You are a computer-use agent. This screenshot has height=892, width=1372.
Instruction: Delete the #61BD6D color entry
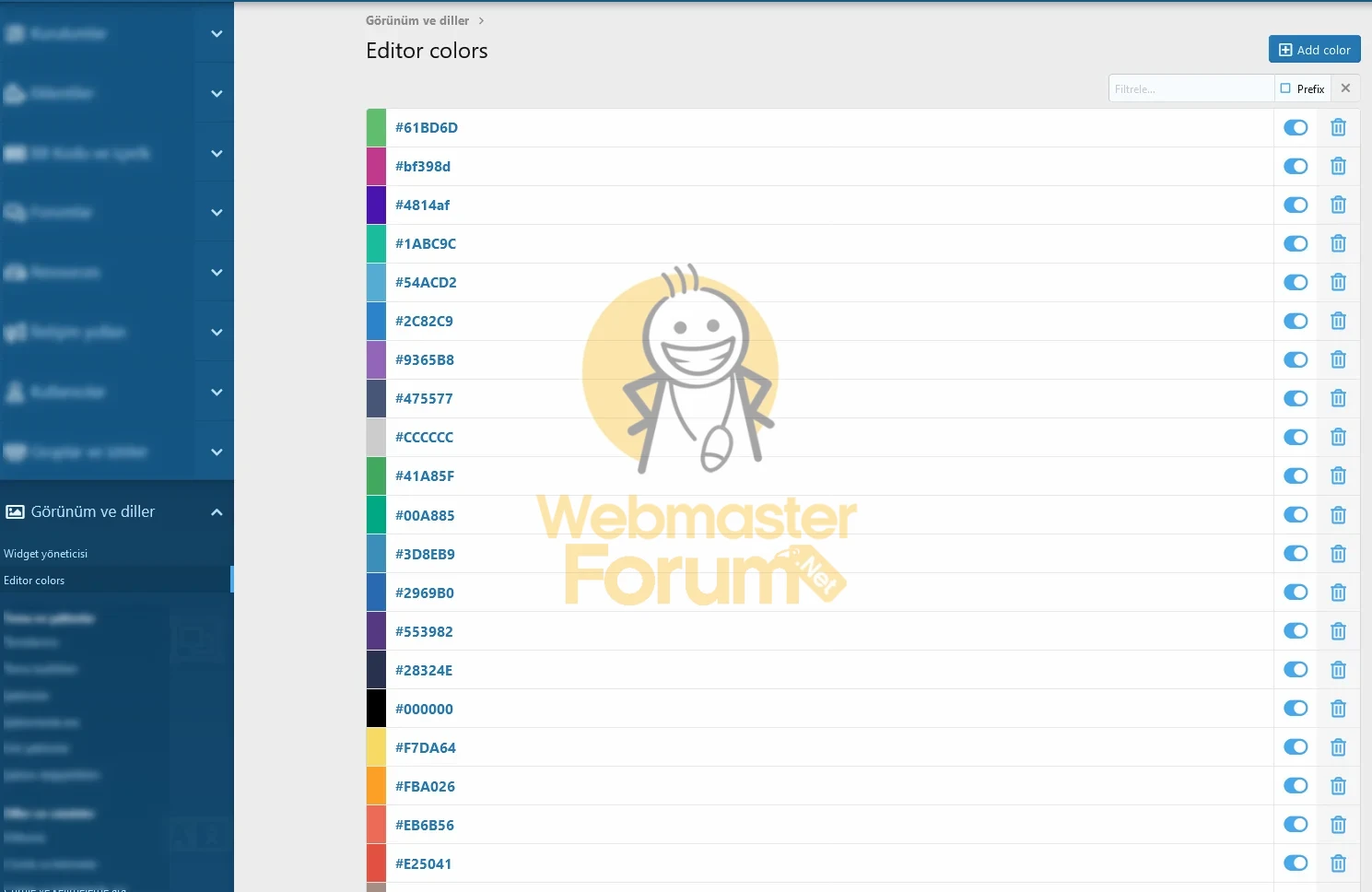coord(1338,127)
